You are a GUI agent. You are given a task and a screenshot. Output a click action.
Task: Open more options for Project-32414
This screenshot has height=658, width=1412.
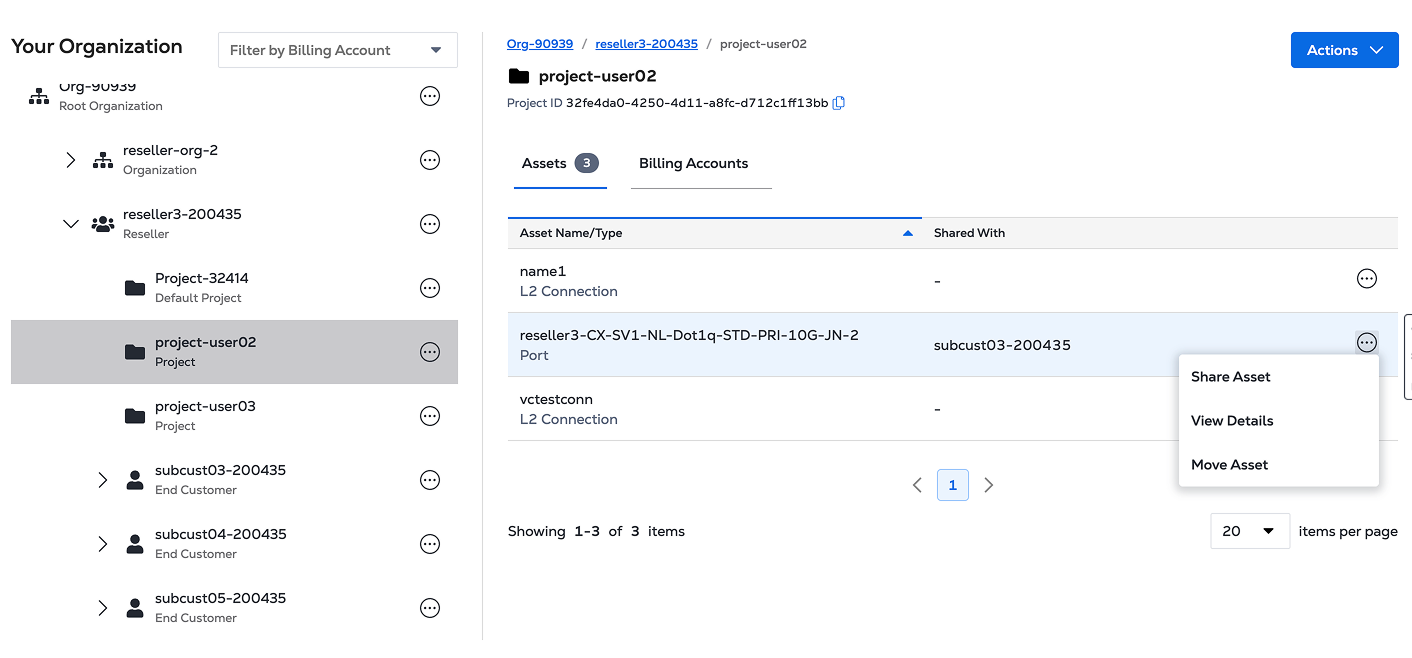(430, 288)
